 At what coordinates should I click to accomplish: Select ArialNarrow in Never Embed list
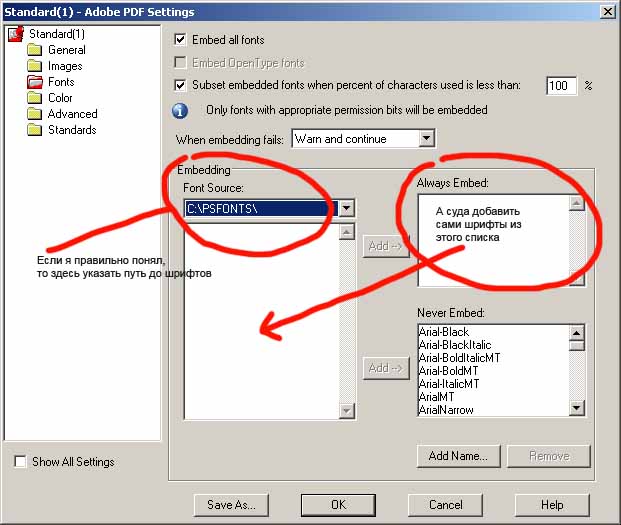(446, 410)
